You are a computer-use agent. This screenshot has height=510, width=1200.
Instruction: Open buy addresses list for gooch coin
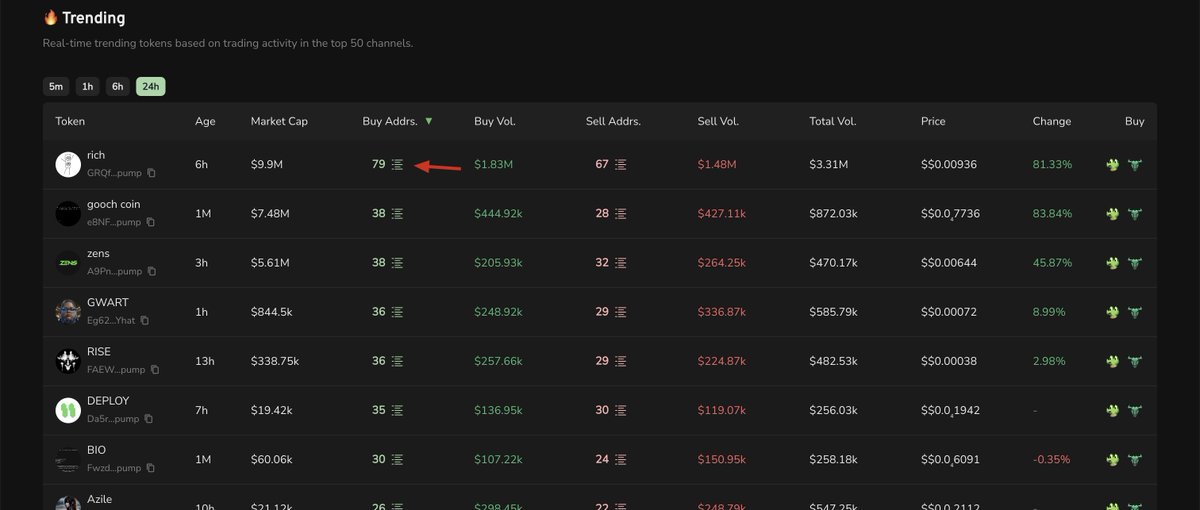397,213
